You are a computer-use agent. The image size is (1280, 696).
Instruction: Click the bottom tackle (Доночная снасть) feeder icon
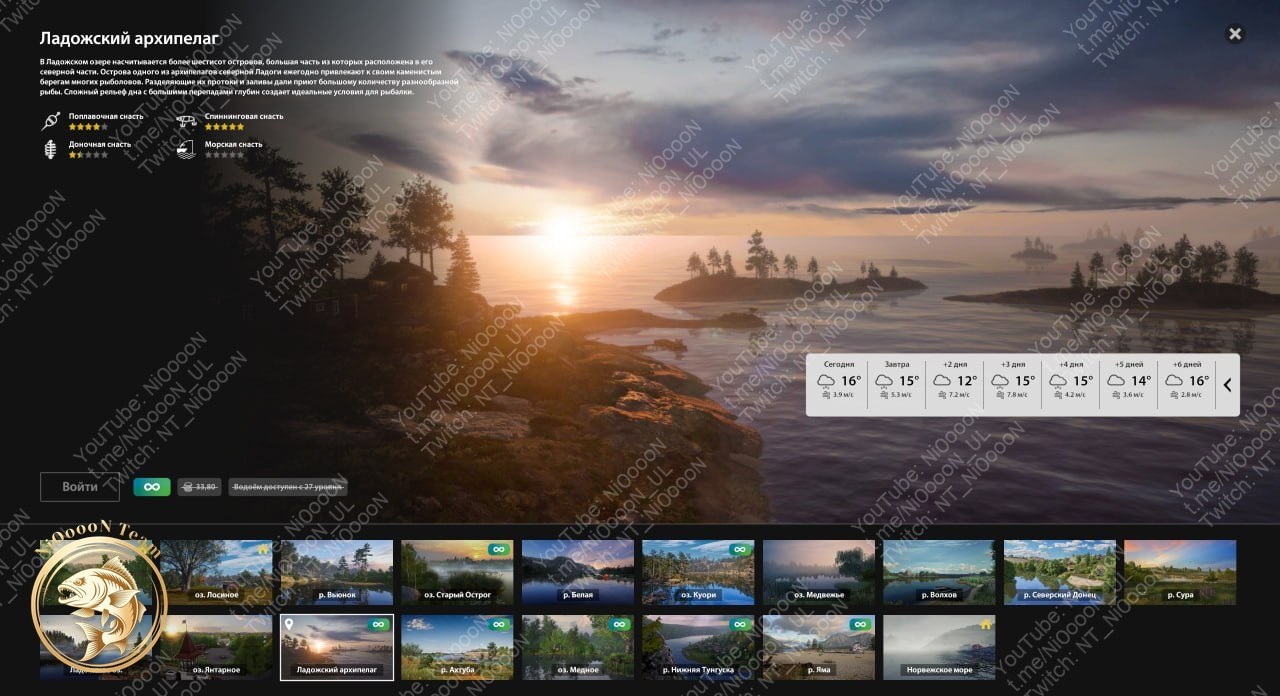tap(50, 150)
